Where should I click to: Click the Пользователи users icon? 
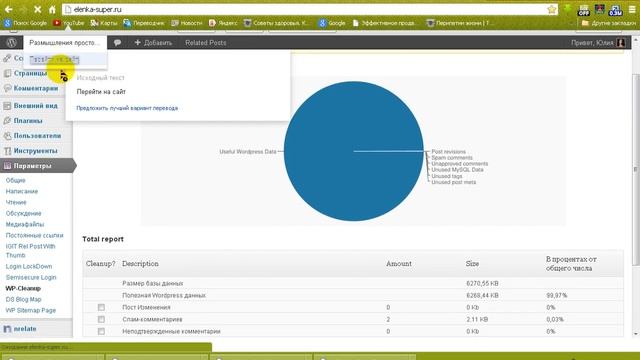point(7,136)
